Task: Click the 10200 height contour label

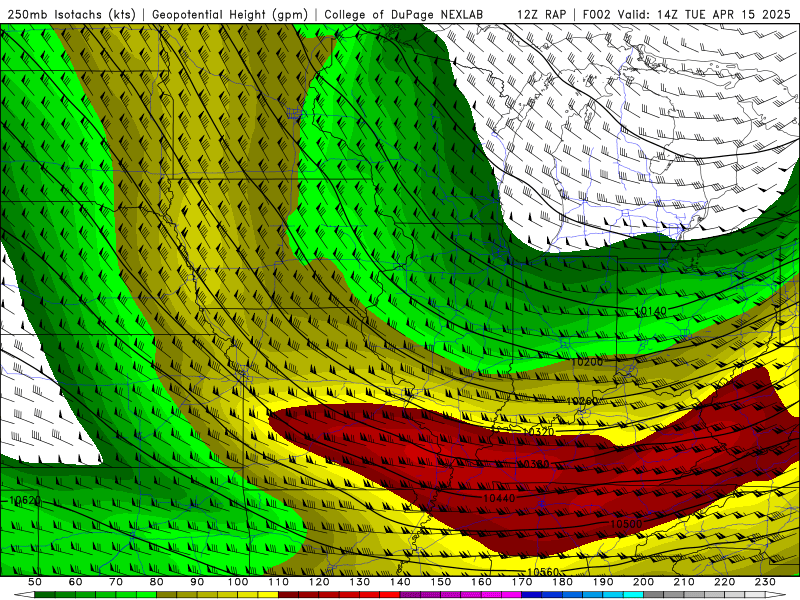Action: click(587, 362)
